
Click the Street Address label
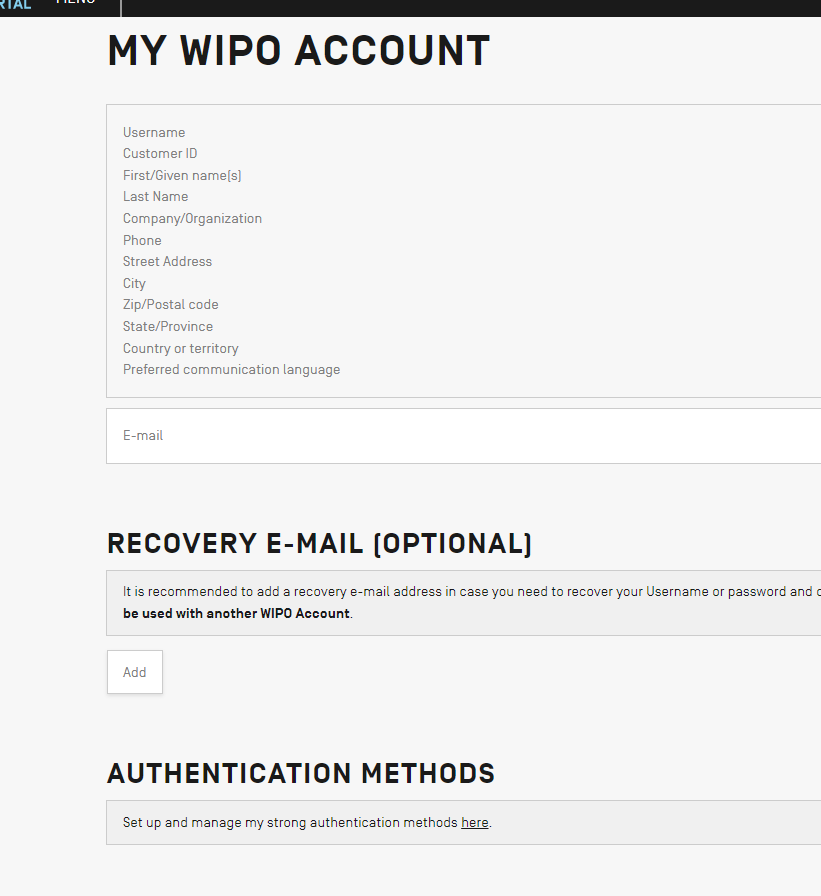[167, 262]
